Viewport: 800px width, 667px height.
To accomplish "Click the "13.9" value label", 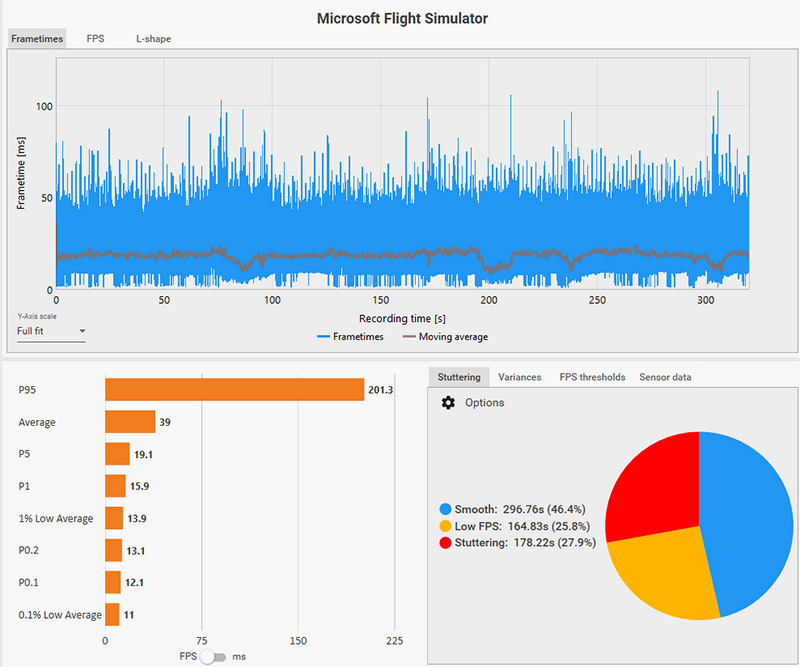I will point(137,518).
